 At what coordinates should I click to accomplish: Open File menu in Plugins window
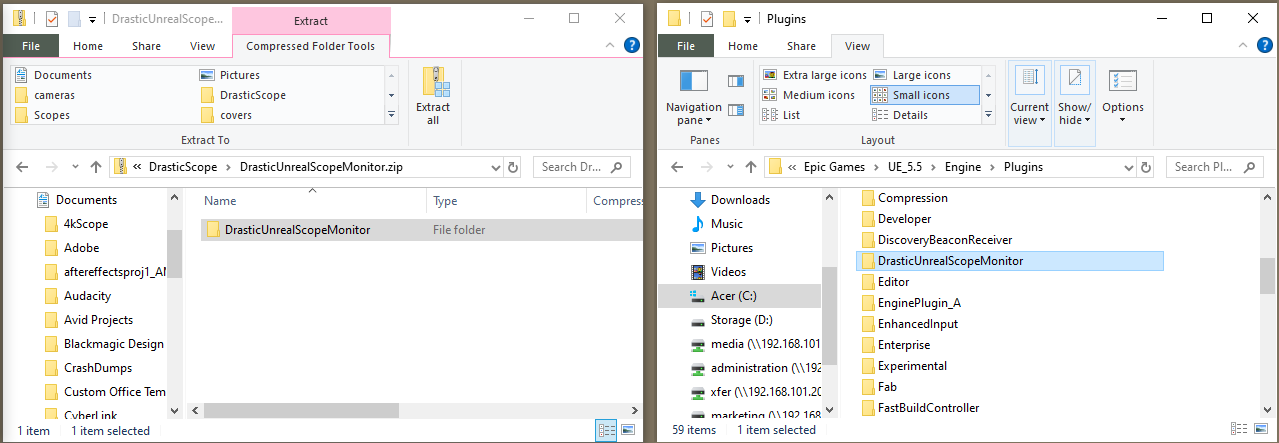pyautogui.click(x=686, y=46)
